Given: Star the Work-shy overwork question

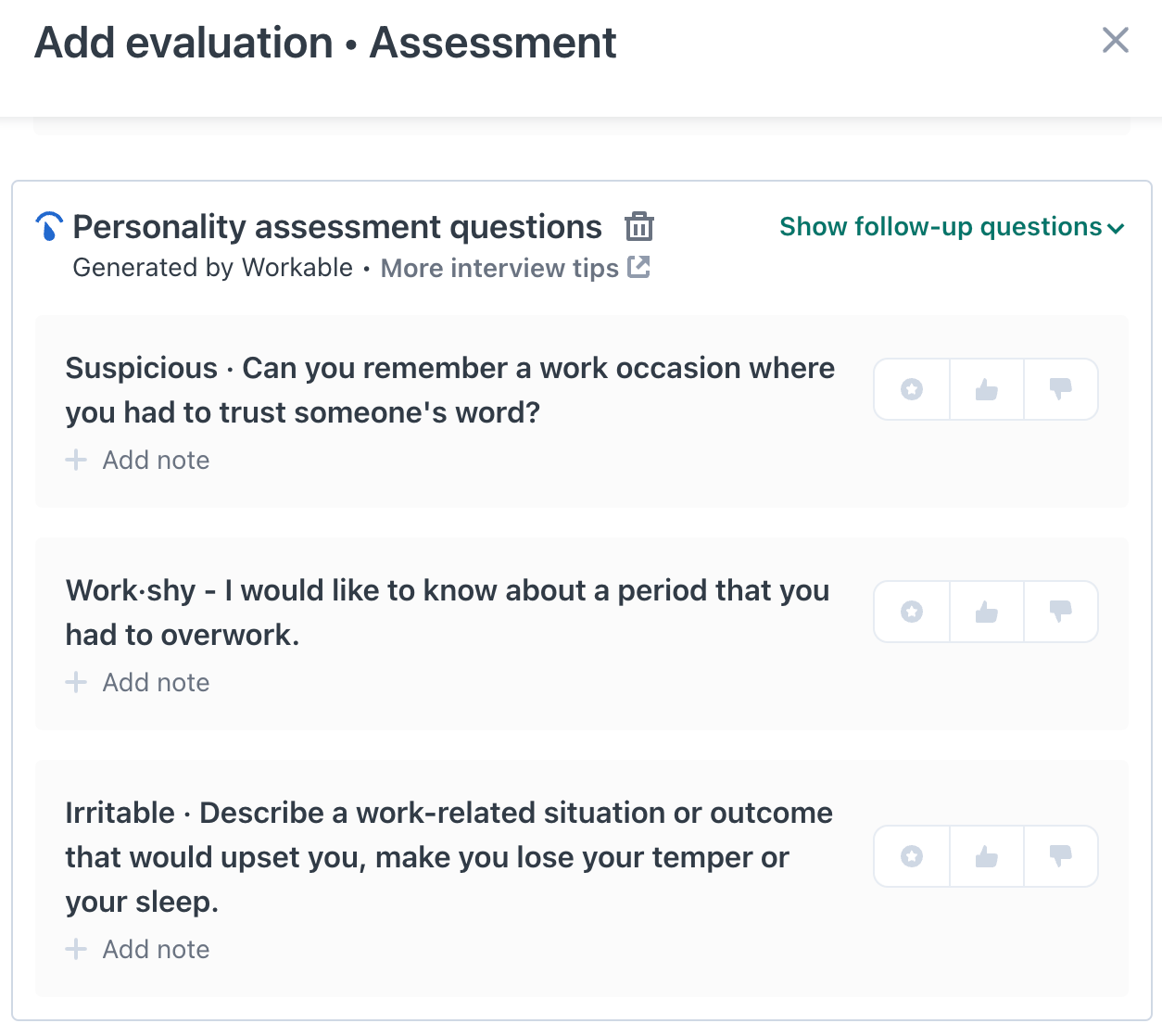Looking at the screenshot, I should 912,612.
